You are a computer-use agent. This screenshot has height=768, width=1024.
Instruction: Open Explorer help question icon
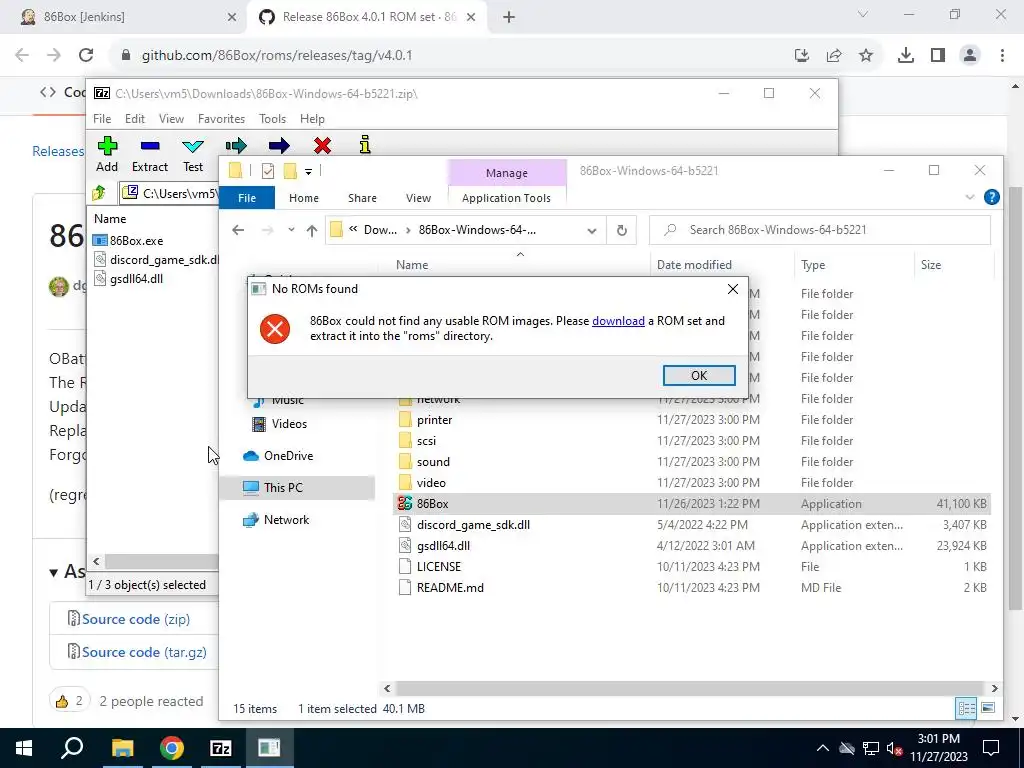(x=991, y=197)
